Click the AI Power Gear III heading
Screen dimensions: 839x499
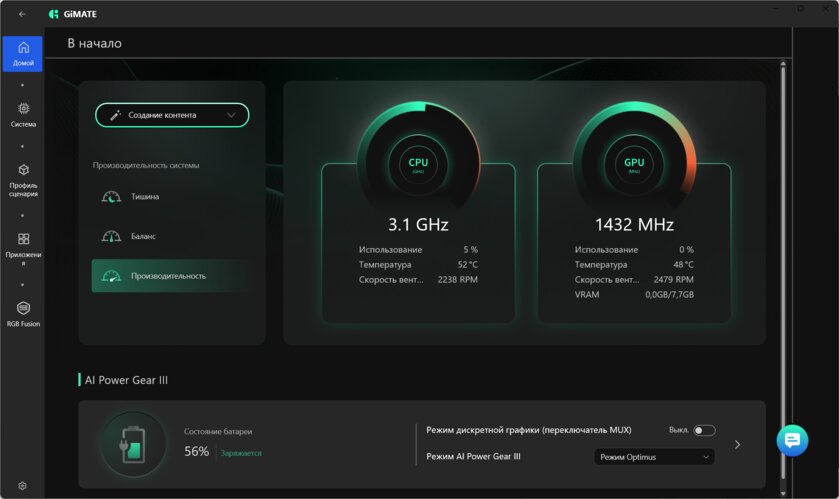coord(126,380)
